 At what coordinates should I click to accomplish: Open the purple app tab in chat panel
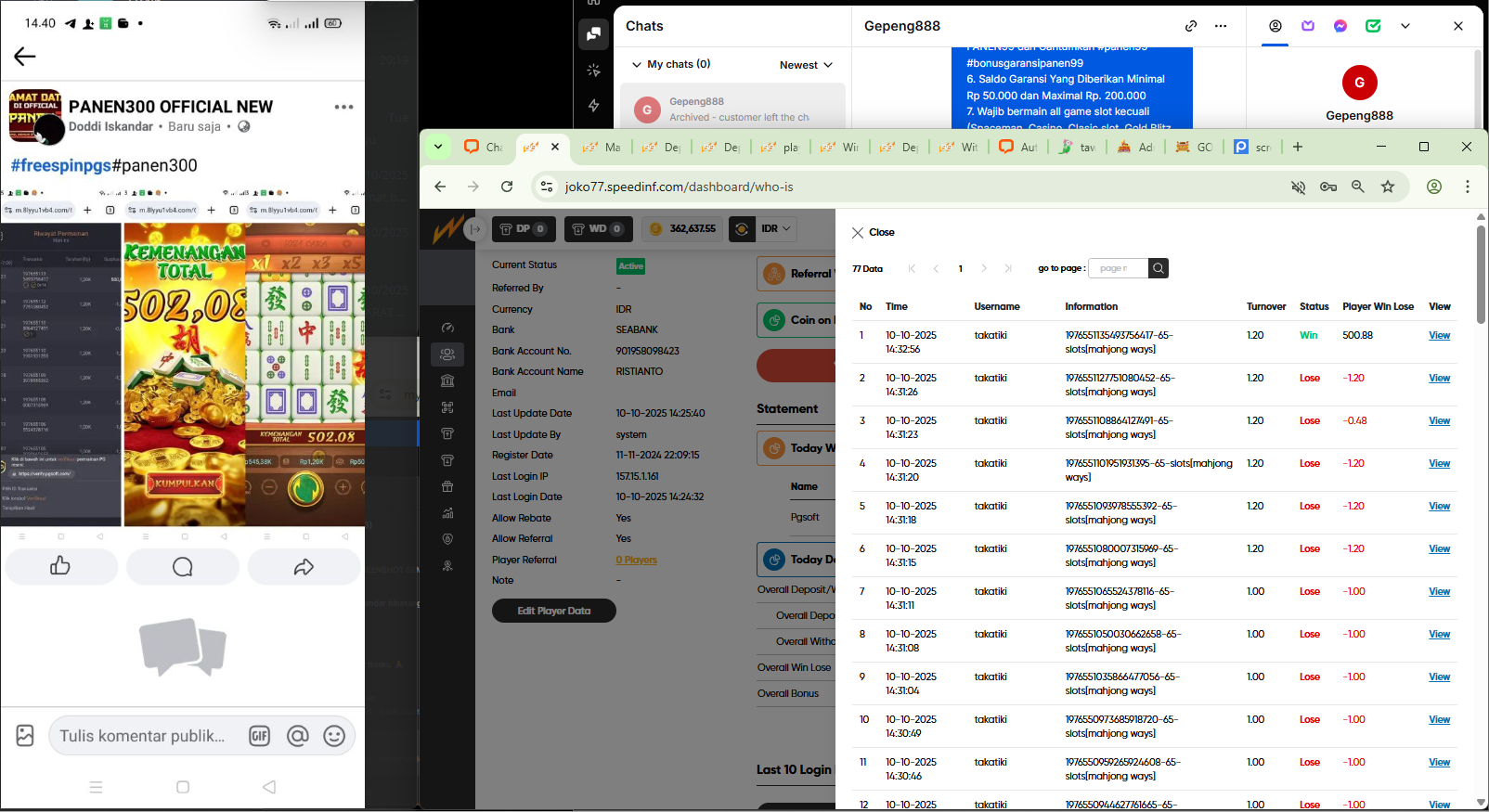[x=1308, y=26]
